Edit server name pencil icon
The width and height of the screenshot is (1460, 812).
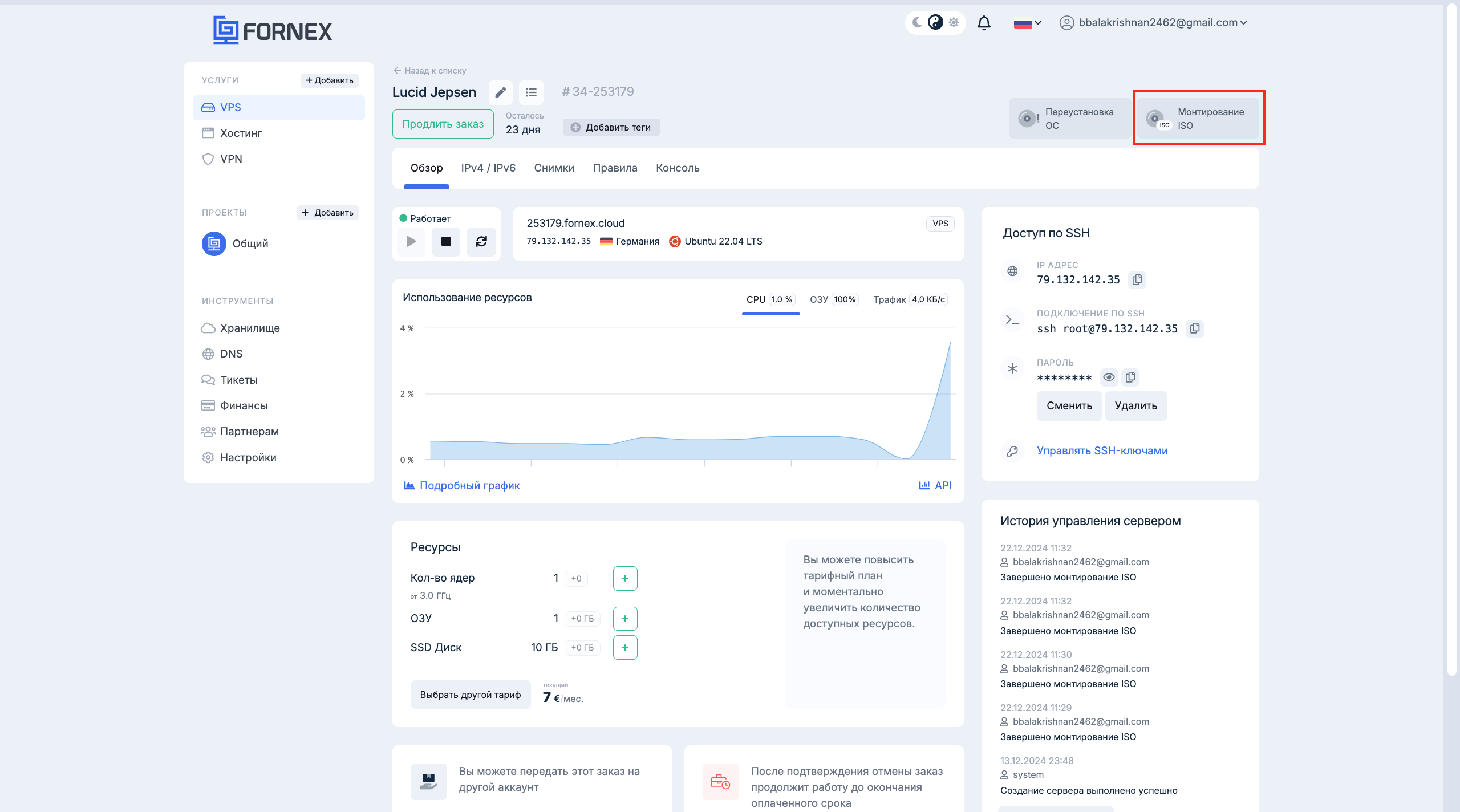501,92
